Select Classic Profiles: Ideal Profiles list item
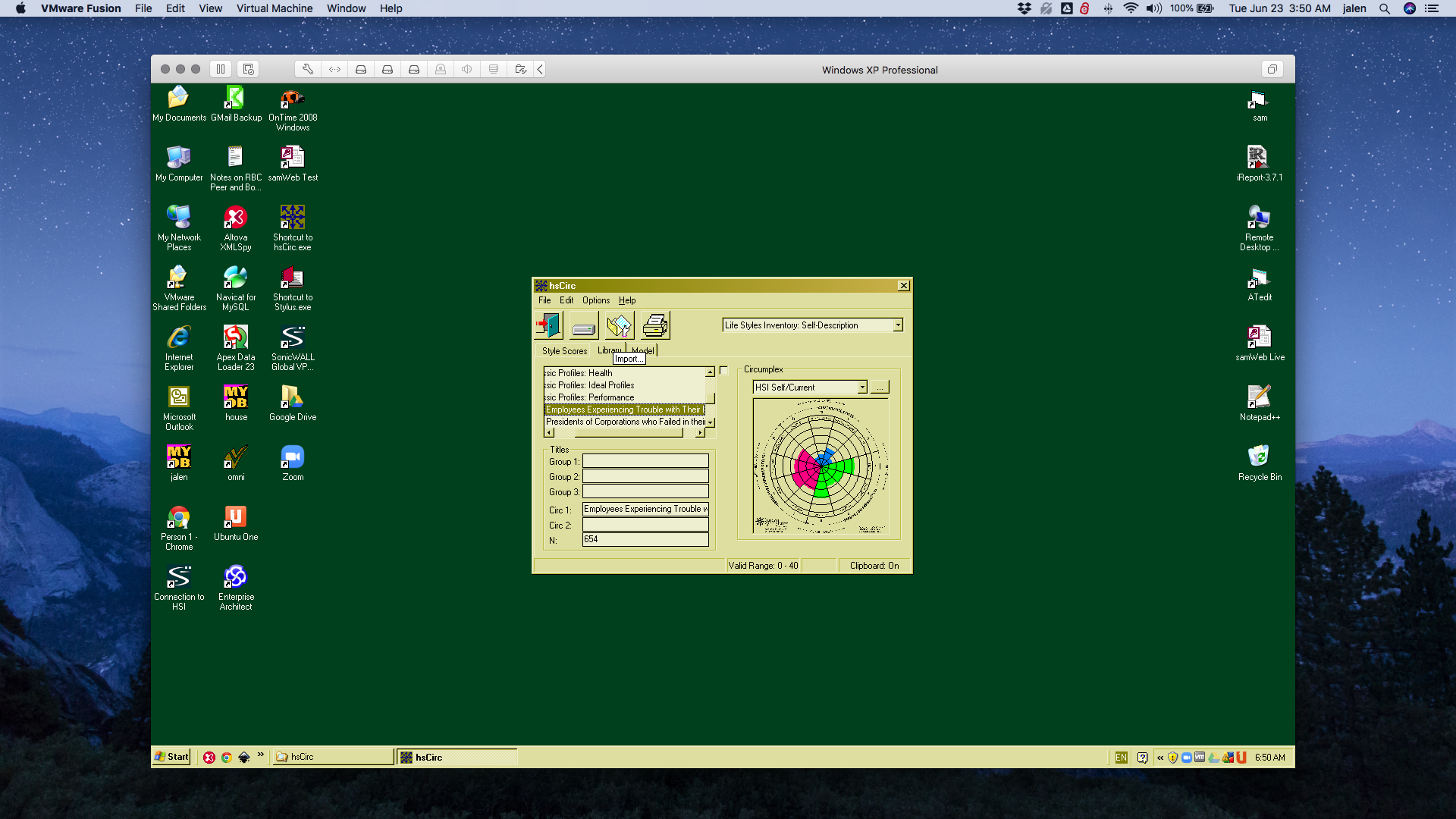This screenshot has height=819, width=1456. (x=624, y=385)
